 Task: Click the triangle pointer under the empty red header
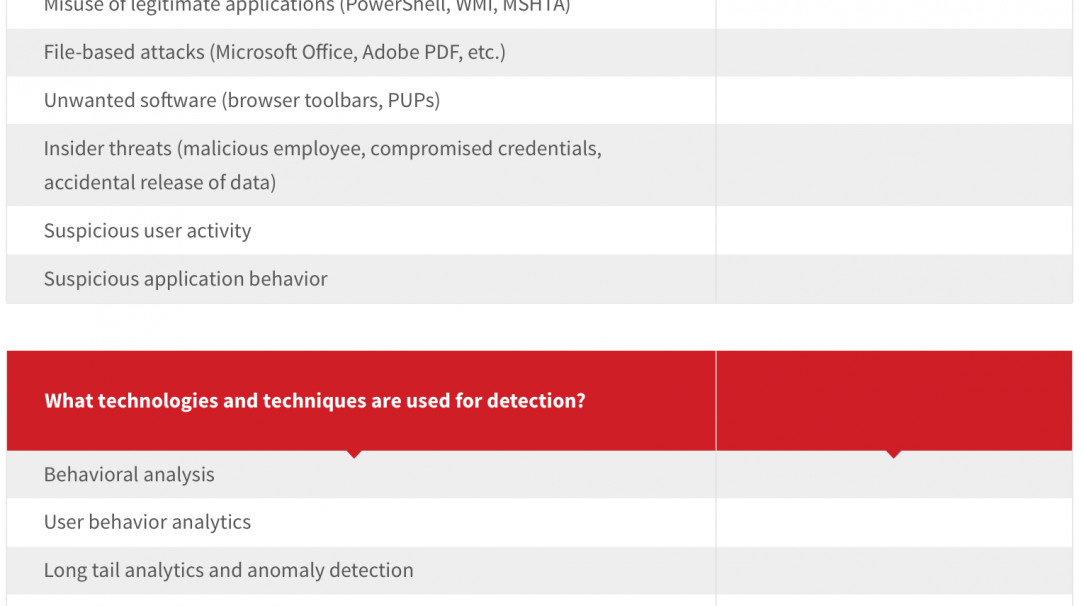pos(893,454)
